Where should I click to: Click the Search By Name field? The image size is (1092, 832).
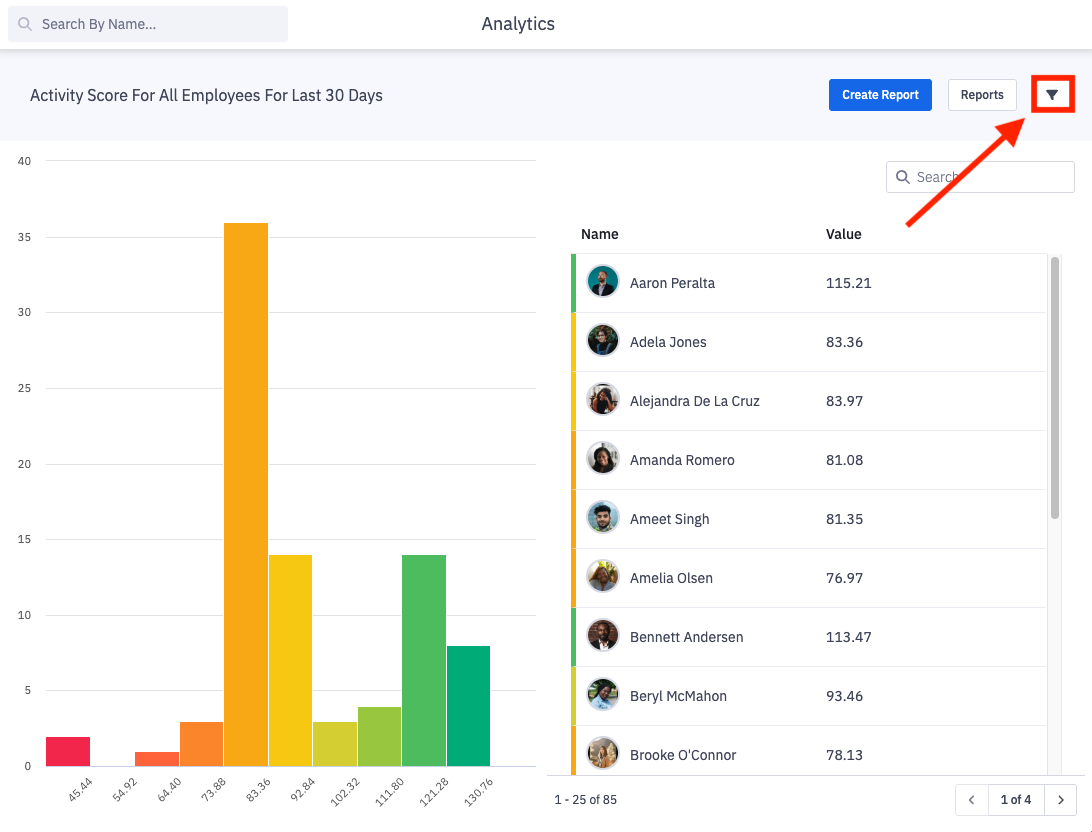(148, 24)
